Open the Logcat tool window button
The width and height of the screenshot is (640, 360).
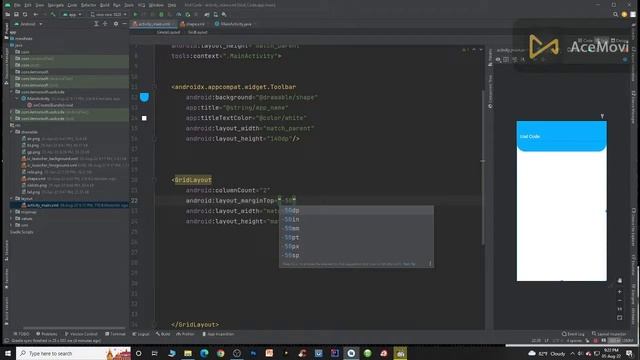141,334
